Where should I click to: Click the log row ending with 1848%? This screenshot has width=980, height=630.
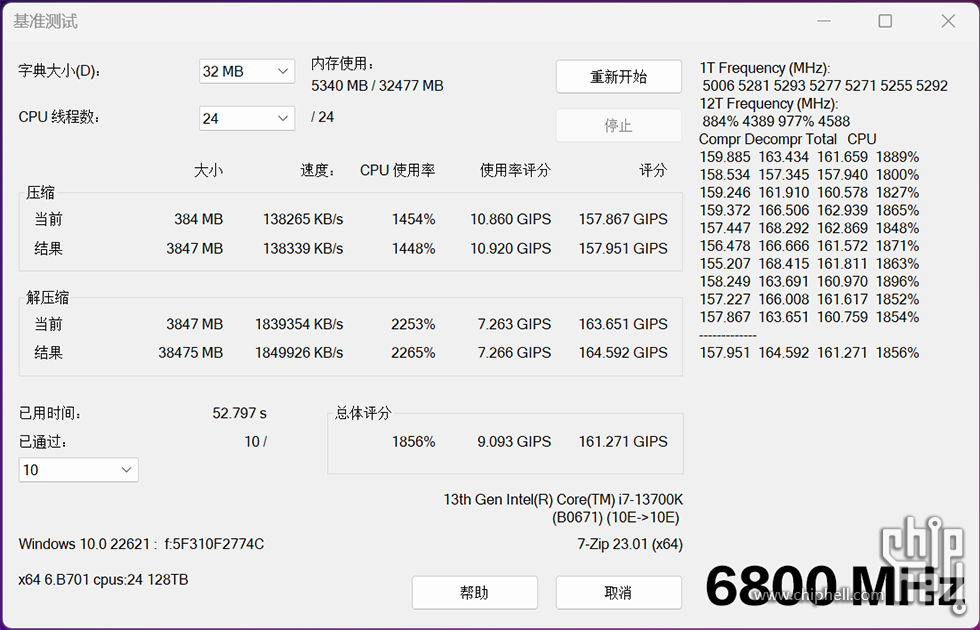click(x=809, y=228)
